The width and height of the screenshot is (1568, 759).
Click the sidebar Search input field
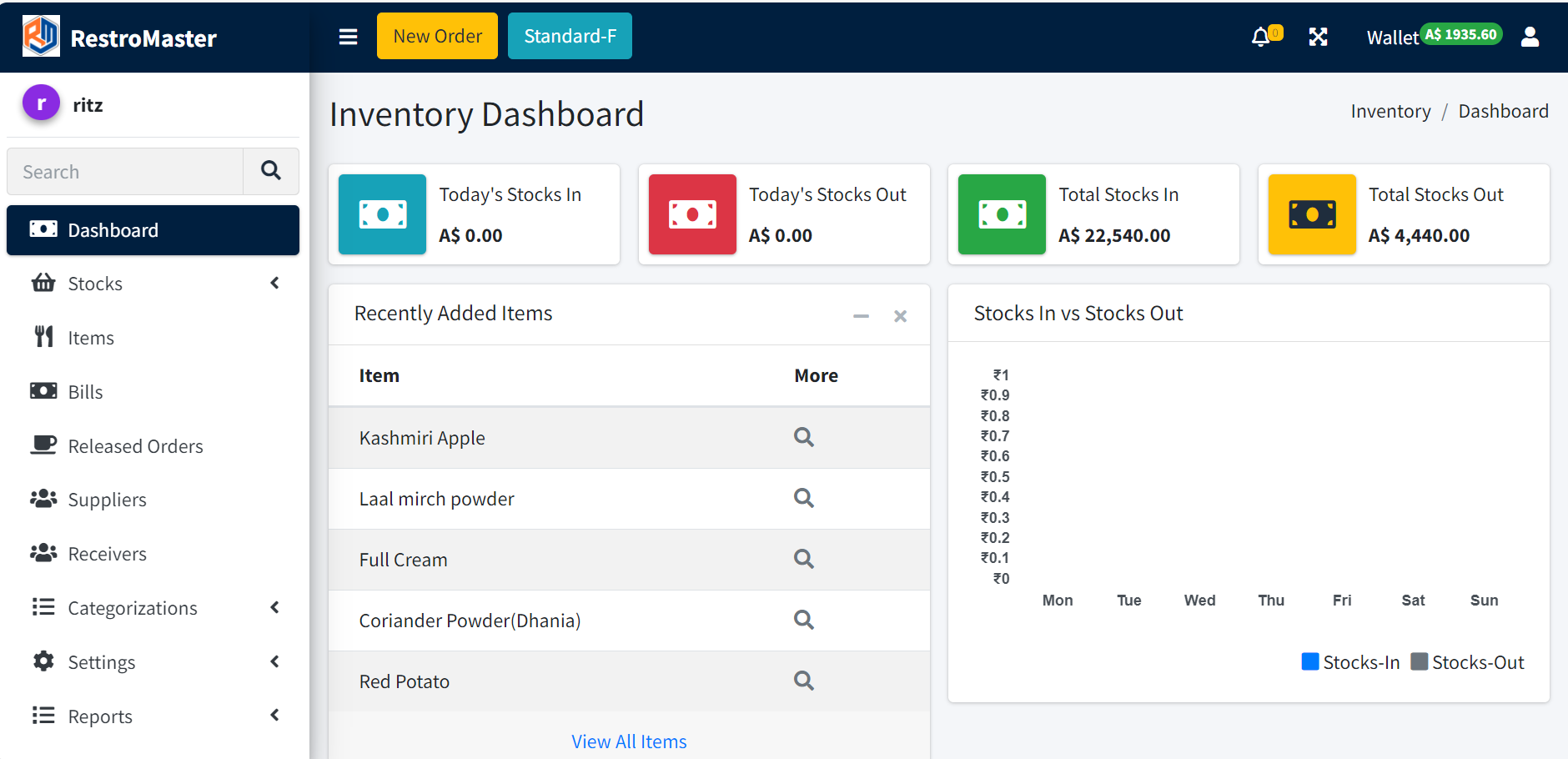125,172
